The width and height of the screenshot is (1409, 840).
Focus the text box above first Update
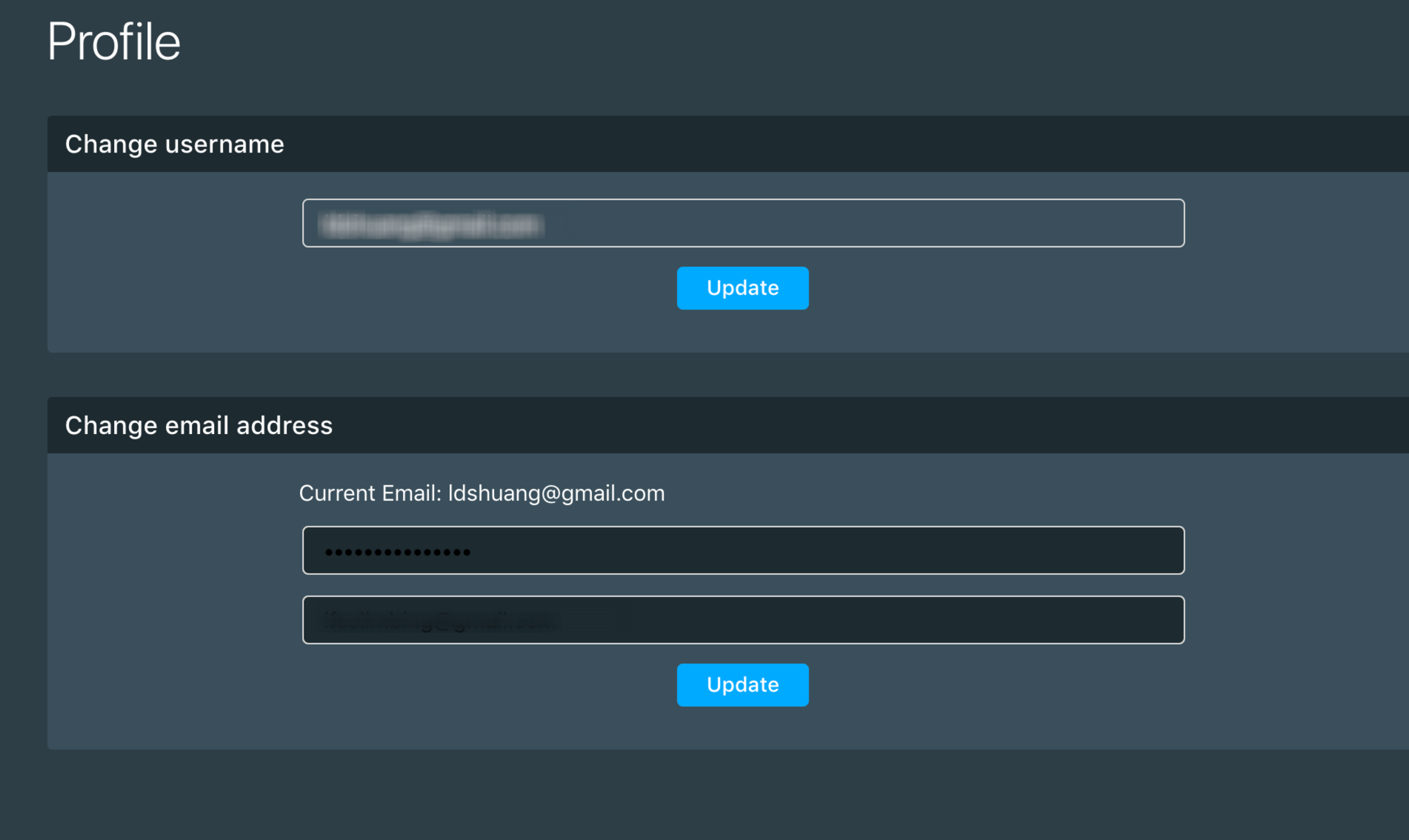(x=742, y=223)
